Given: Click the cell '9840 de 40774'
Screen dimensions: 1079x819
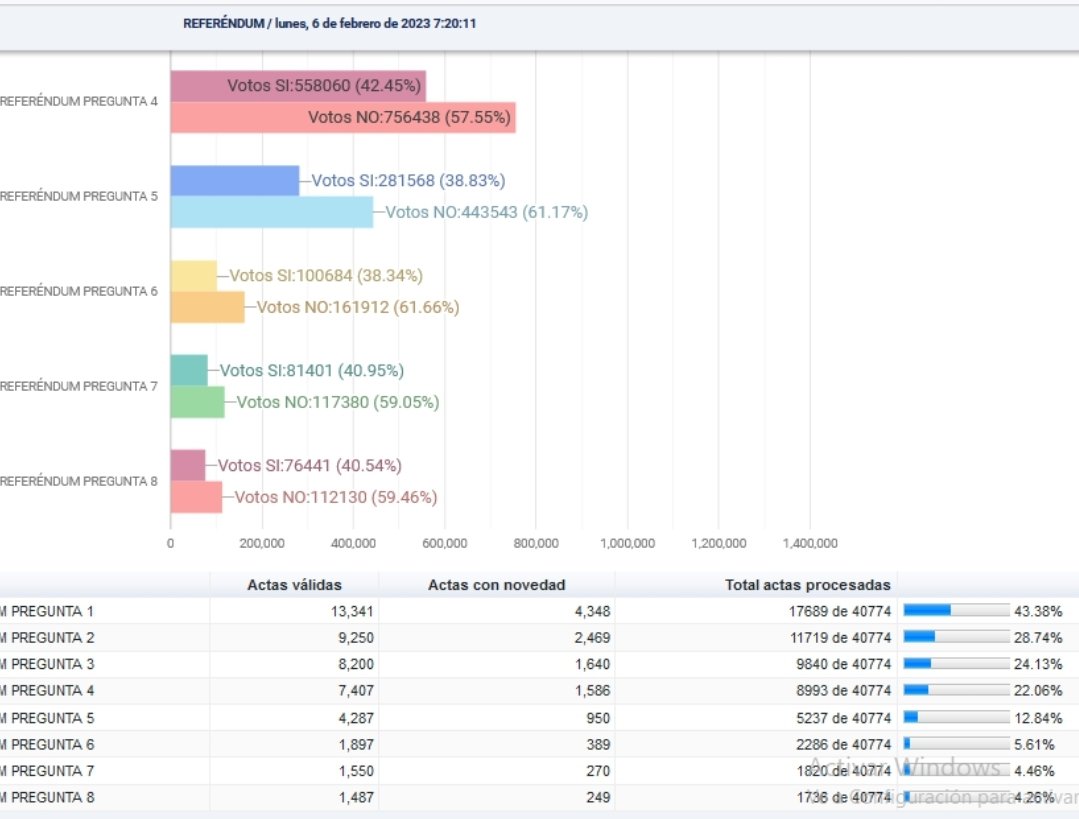Looking at the screenshot, I should coord(844,664).
